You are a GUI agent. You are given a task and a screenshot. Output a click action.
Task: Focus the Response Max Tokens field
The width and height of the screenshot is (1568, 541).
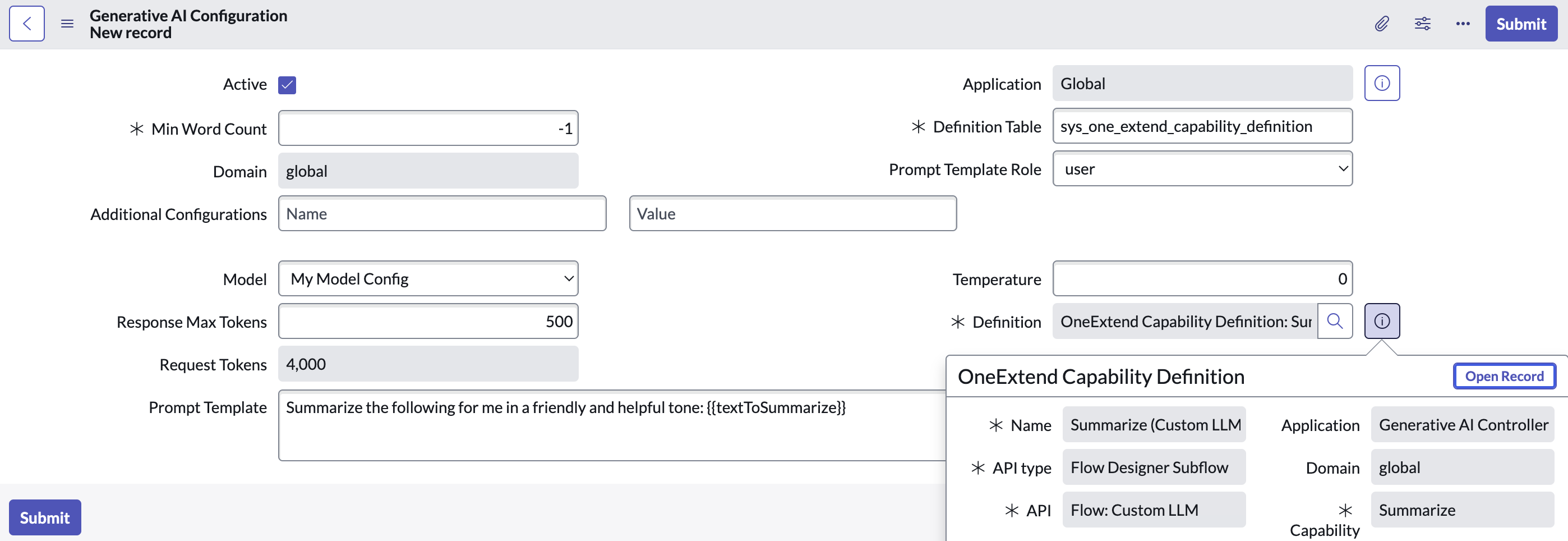pyautogui.click(x=428, y=321)
